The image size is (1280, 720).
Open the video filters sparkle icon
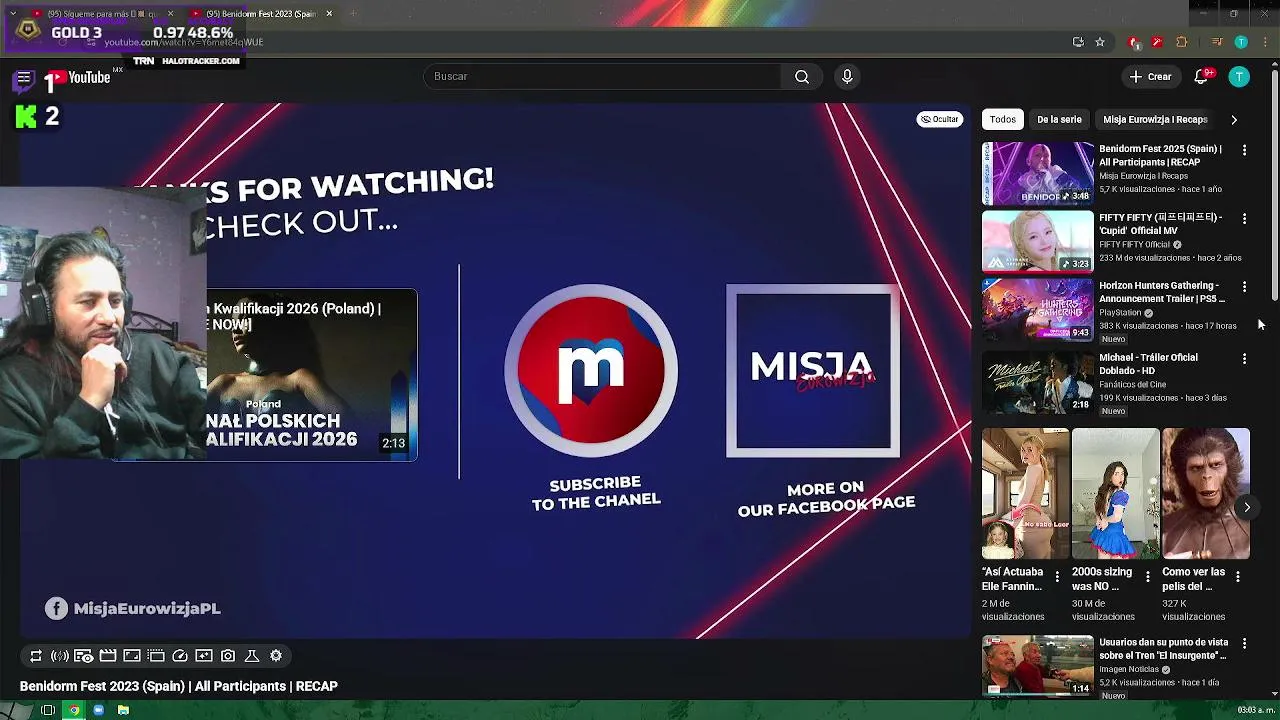point(204,656)
